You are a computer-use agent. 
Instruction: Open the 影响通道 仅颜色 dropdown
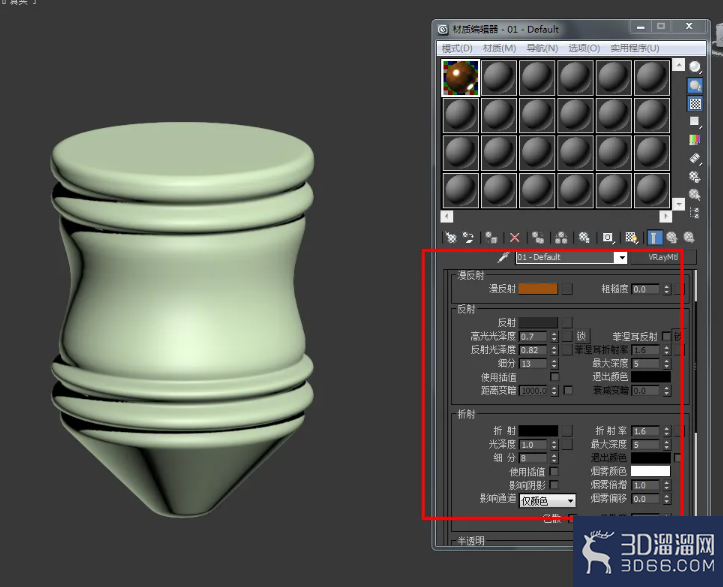547,501
